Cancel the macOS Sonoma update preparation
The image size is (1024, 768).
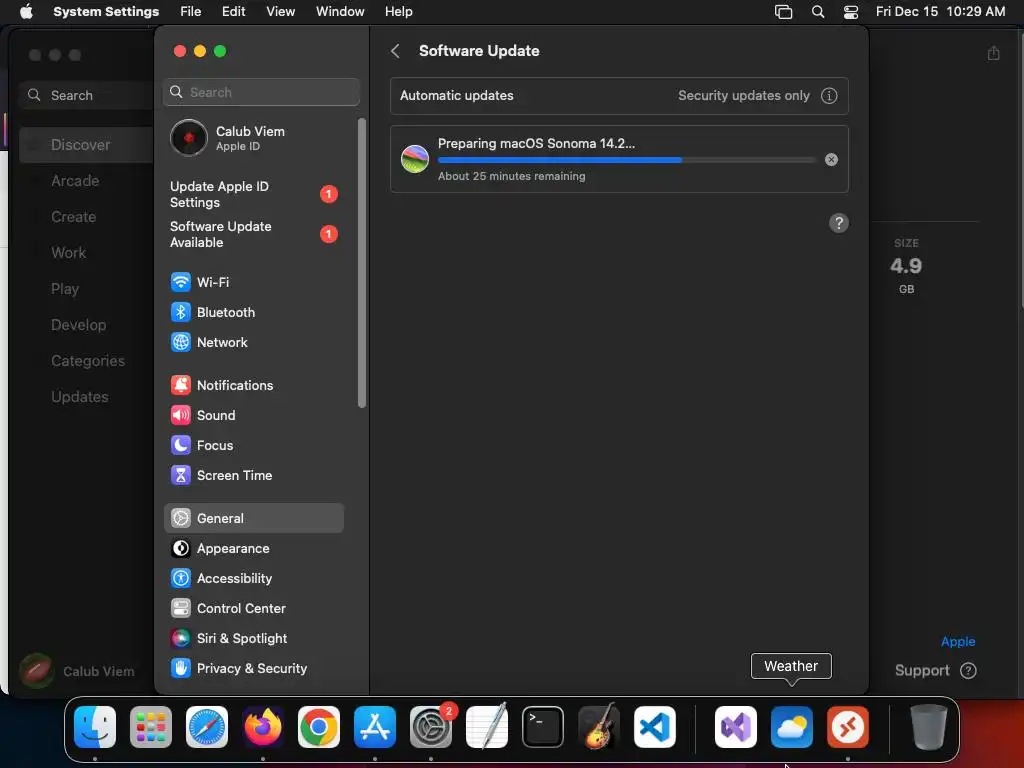pos(831,159)
